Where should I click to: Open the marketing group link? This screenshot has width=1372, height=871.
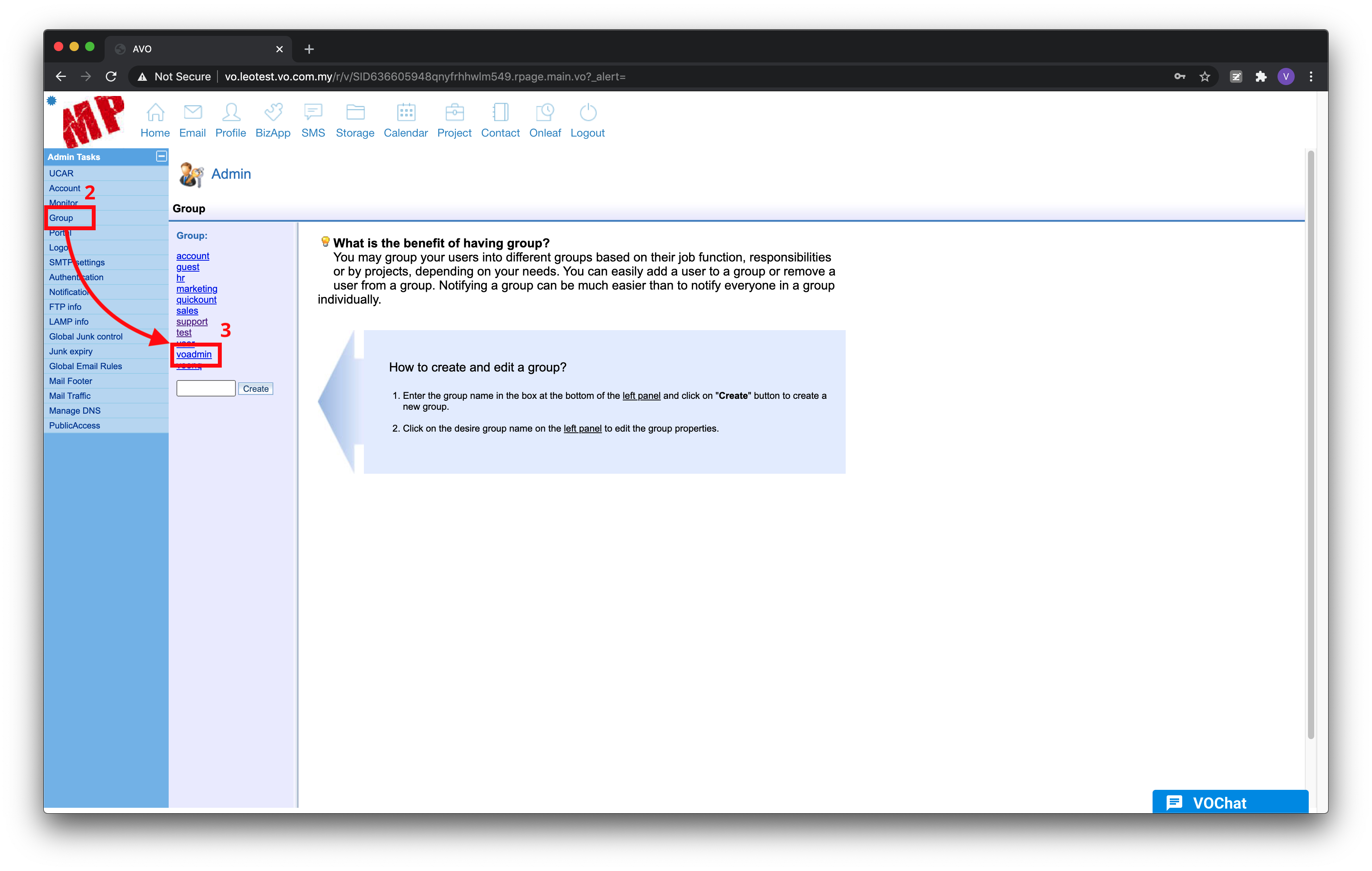coord(196,289)
